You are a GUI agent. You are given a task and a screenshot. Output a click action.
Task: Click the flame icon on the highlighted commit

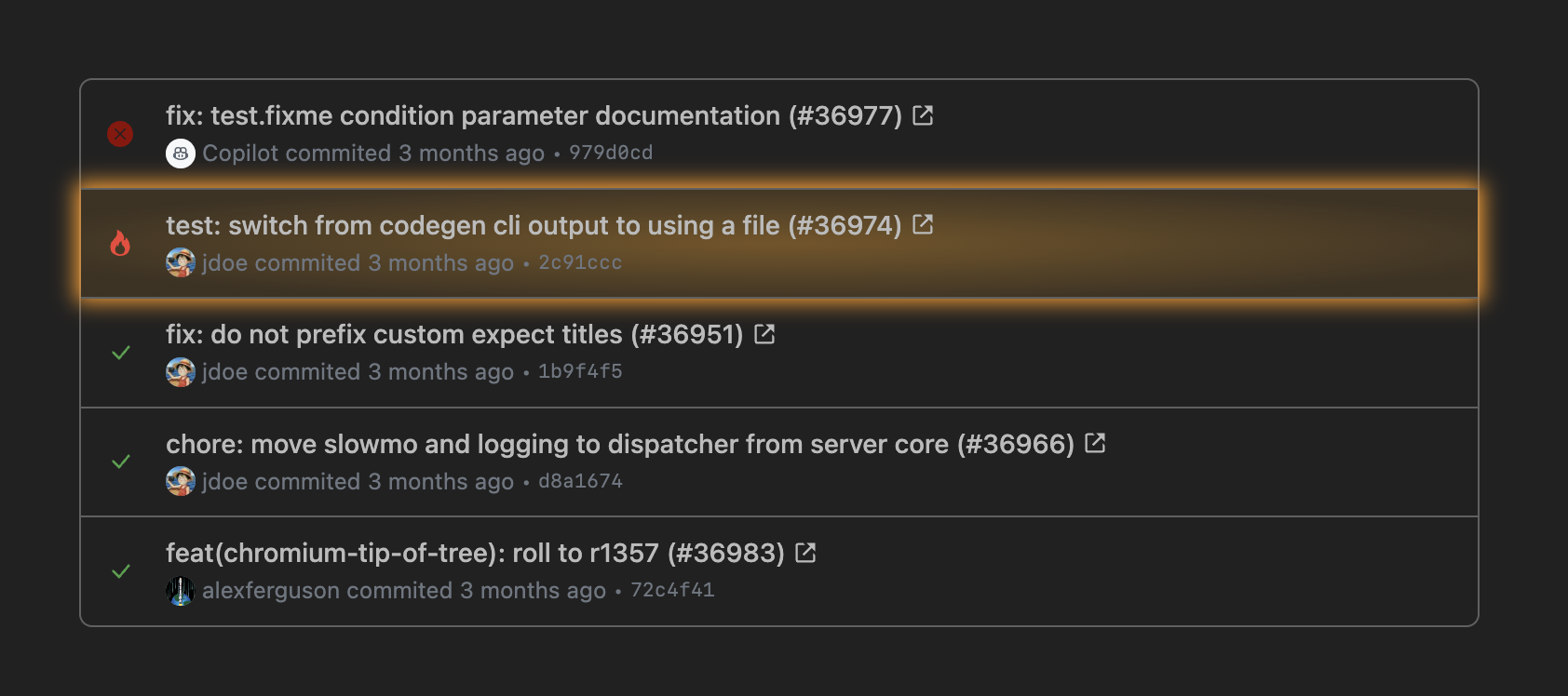pyautogui.click(x=120, y=244)
